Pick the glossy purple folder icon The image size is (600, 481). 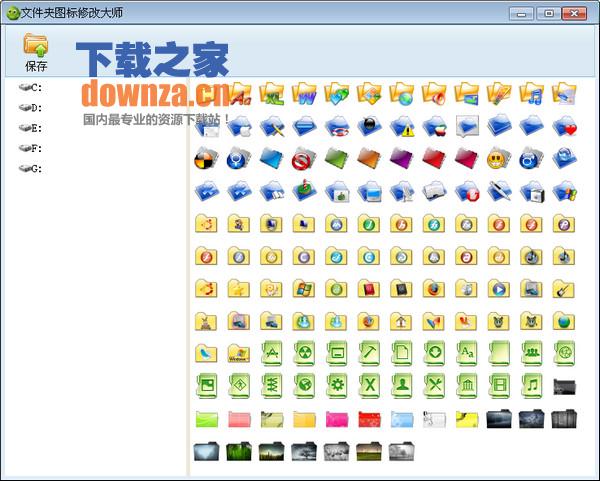point(401,159)
